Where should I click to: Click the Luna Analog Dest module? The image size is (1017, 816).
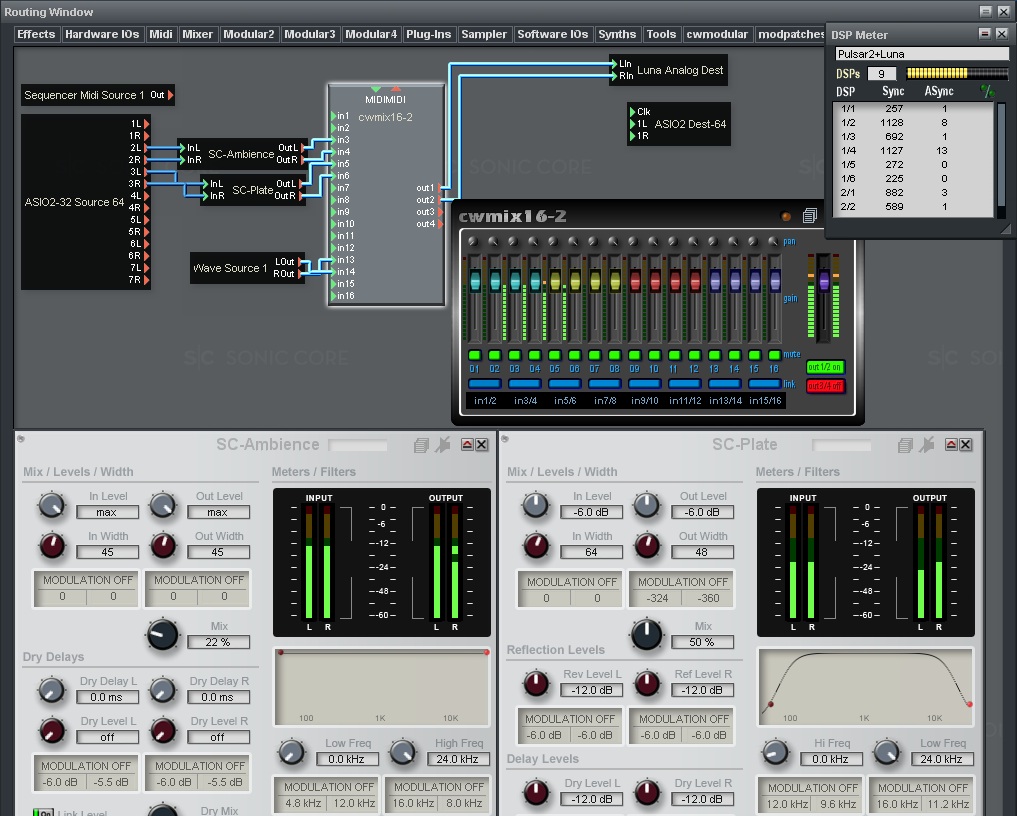(x=680, y=71)
